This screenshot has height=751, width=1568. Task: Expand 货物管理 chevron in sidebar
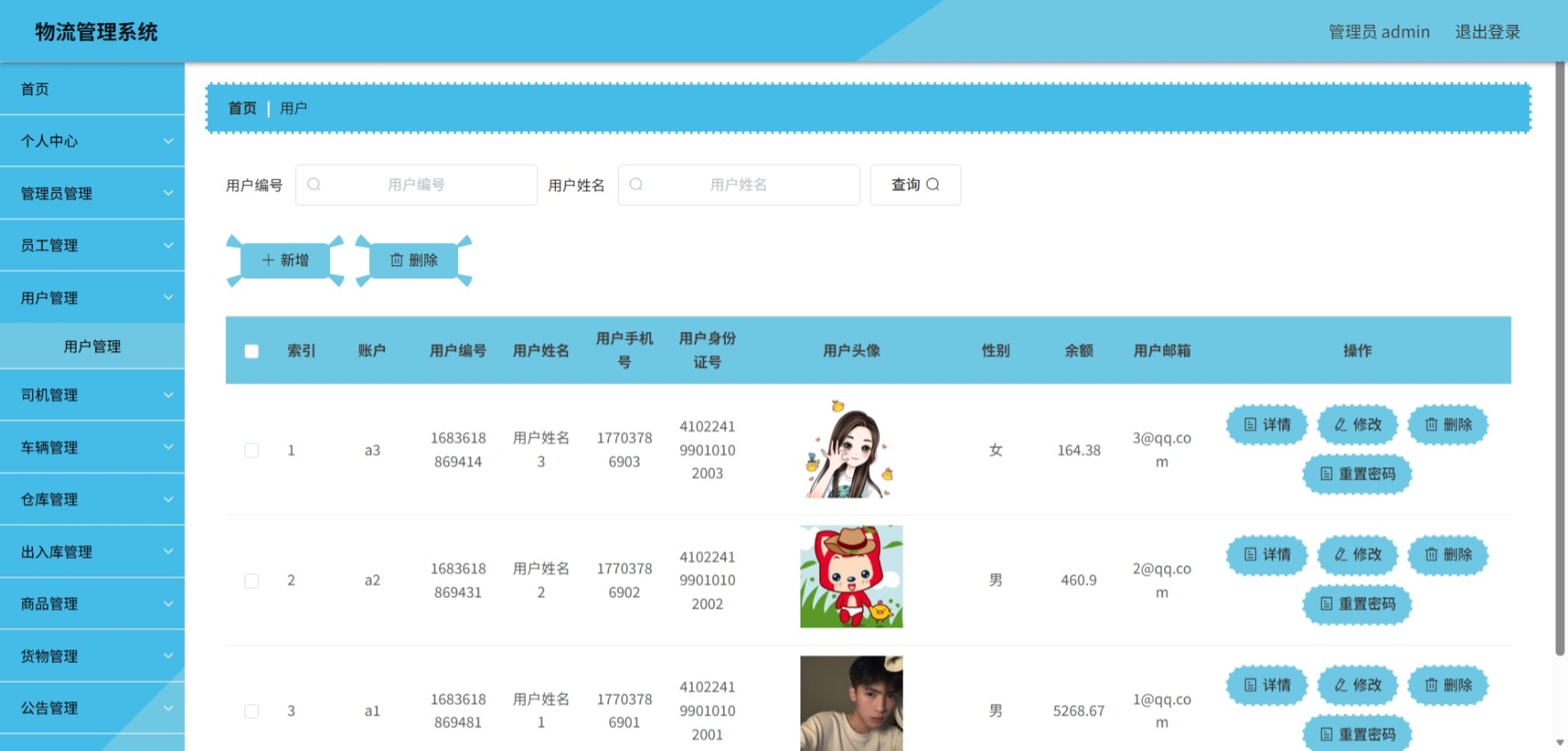tap(168, 656)
